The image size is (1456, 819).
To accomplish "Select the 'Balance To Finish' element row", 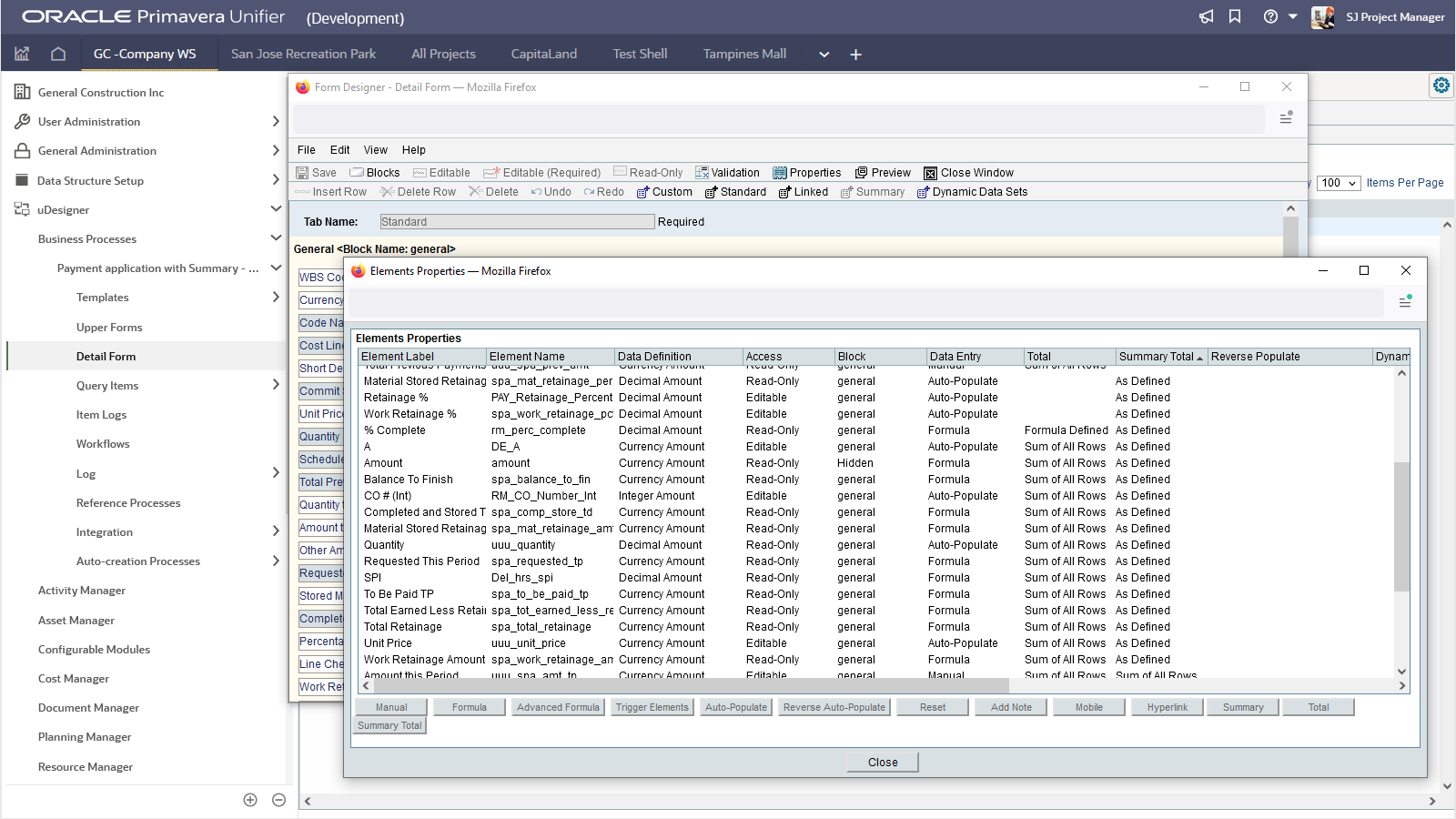I will point(876,480).
